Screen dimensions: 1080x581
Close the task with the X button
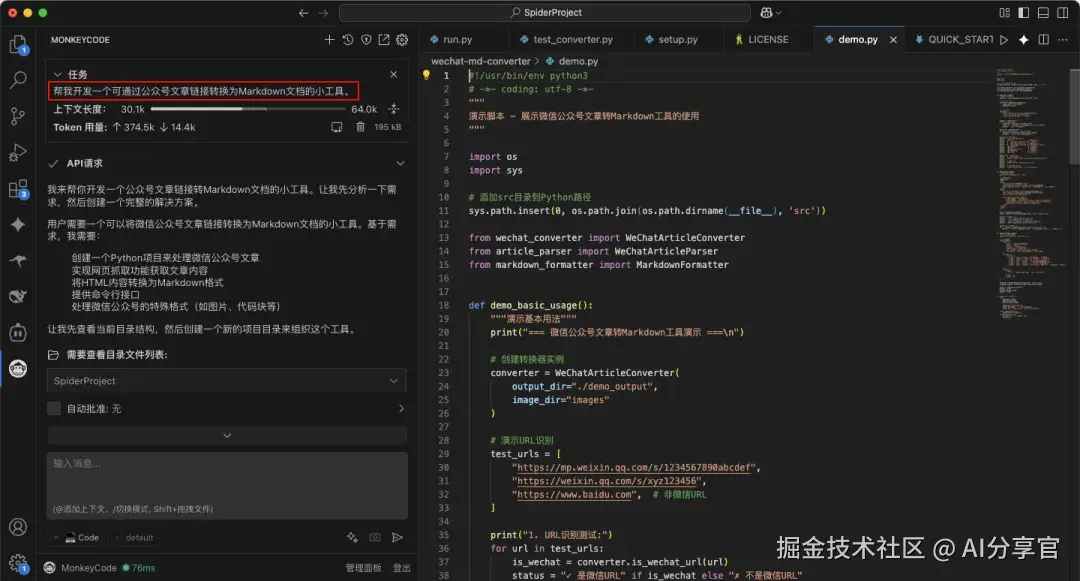393,74
